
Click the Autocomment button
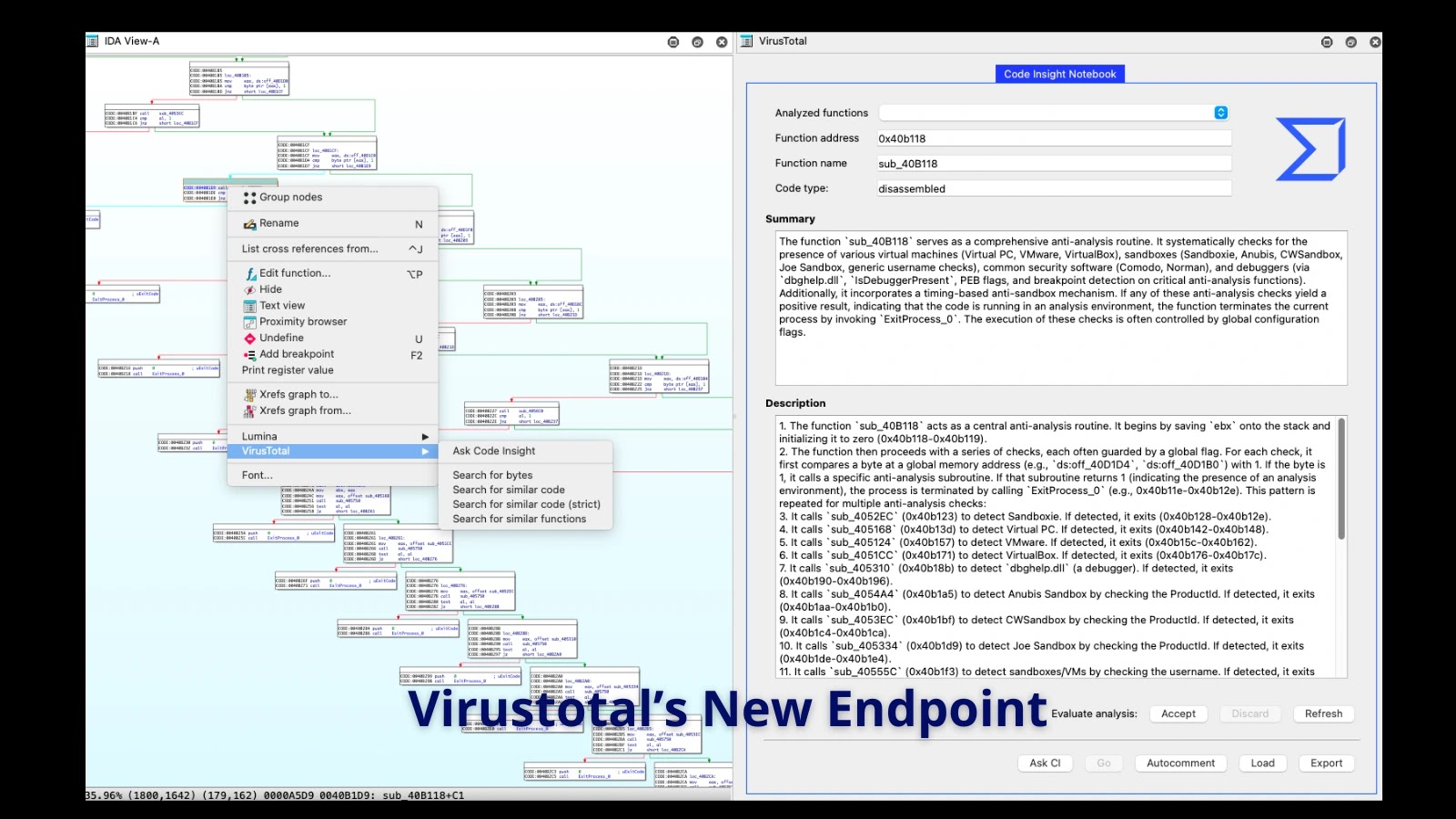pos(1180,763)
